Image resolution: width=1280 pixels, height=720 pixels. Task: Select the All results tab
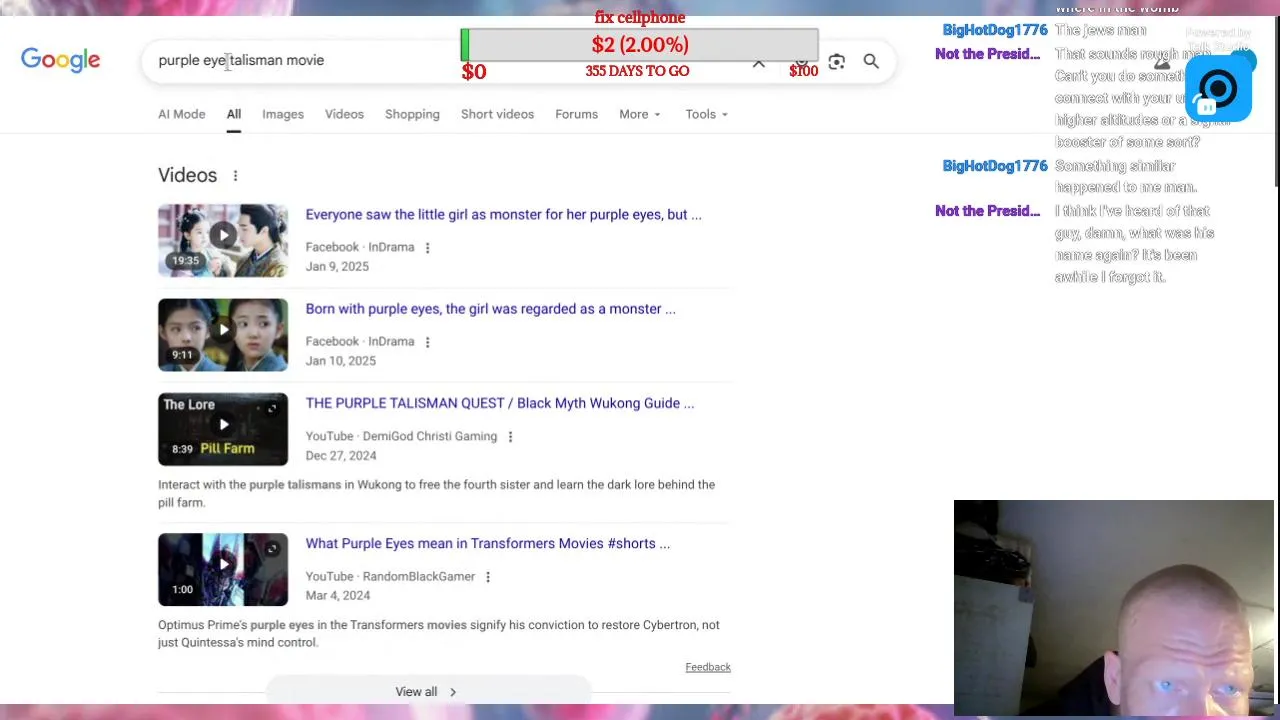pos(233,114)
